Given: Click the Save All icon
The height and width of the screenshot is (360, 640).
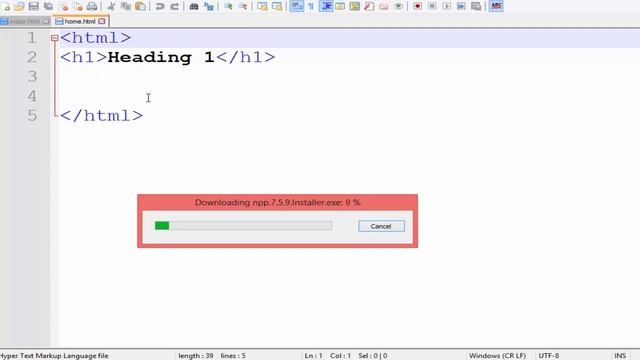Looking at the screenshot, I should pos(48,6).
